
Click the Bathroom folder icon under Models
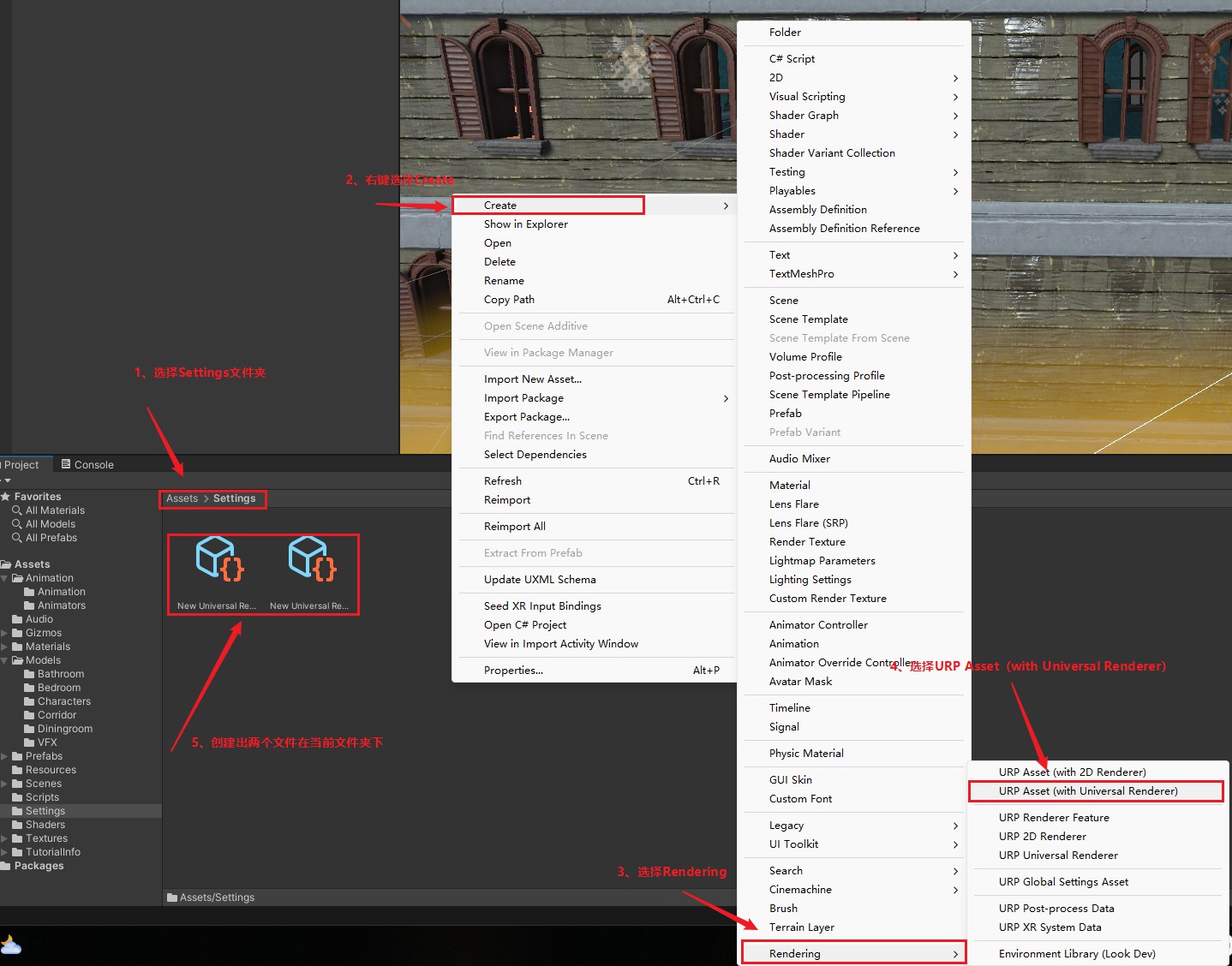(29, 674)
